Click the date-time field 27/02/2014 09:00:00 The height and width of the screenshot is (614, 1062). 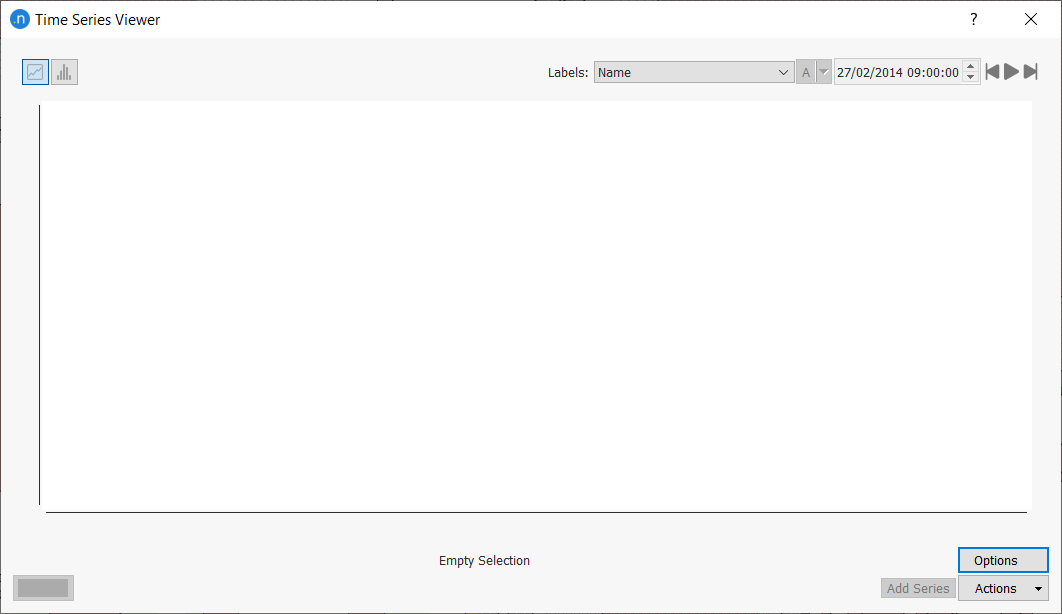coord(897,72)
